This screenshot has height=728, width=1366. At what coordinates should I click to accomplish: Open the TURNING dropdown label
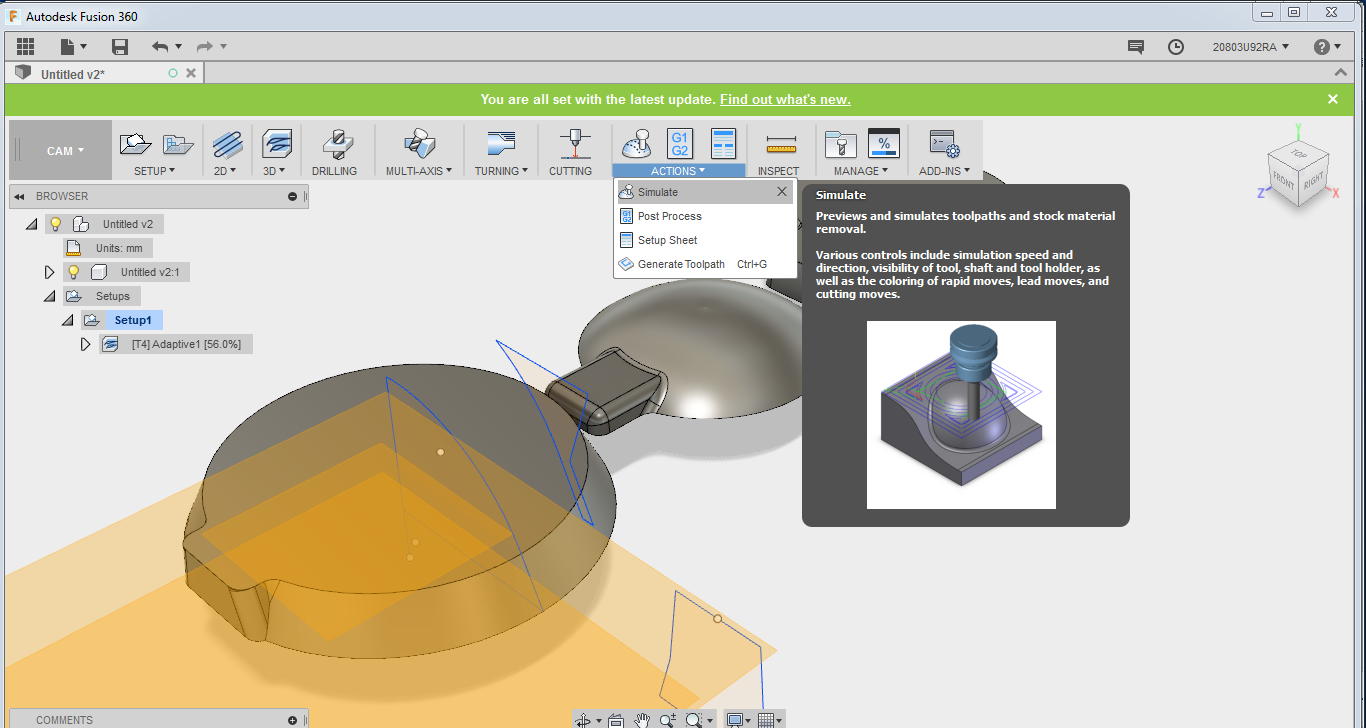501,171
